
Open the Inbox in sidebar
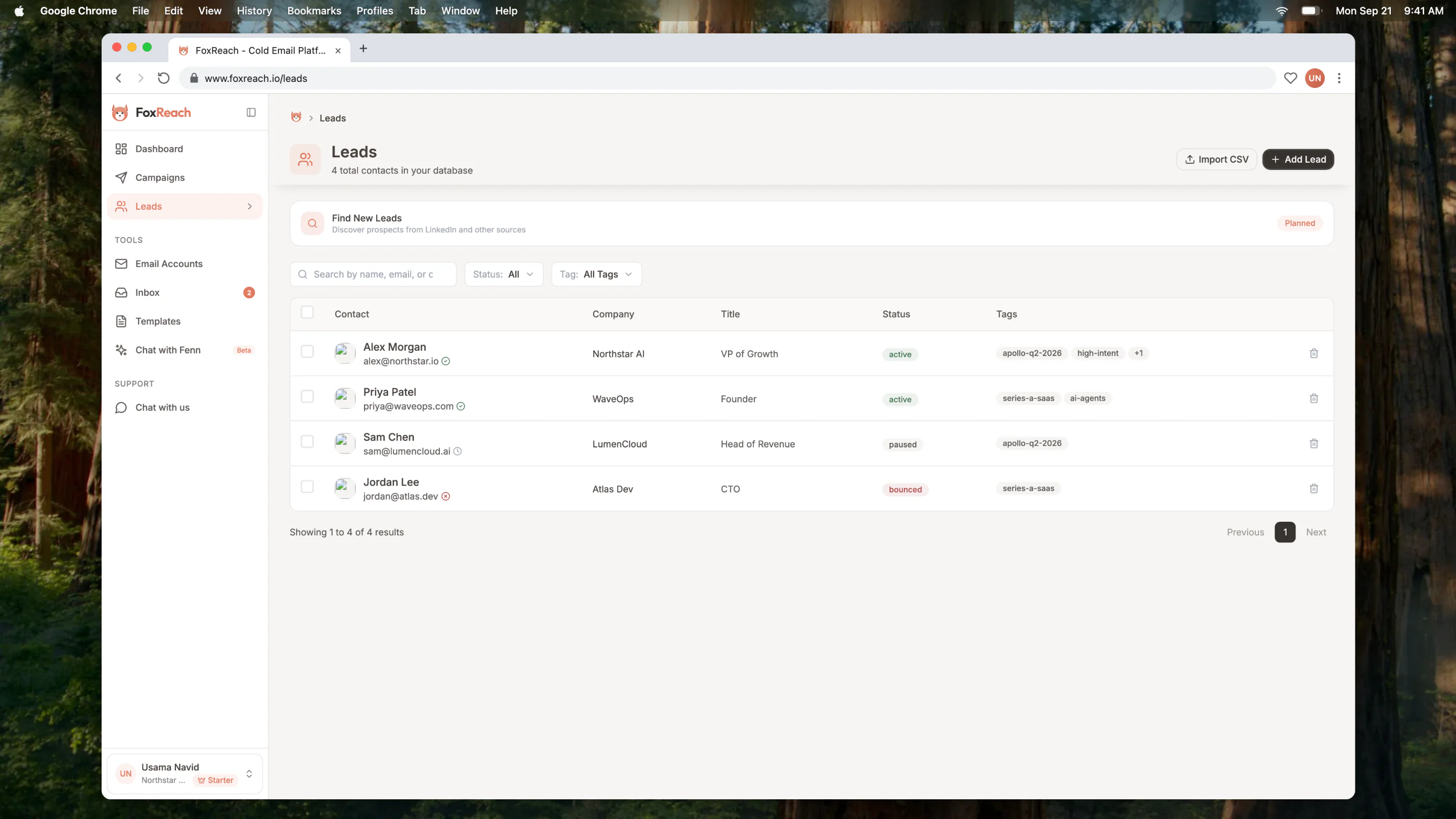(x=185, y=293)
